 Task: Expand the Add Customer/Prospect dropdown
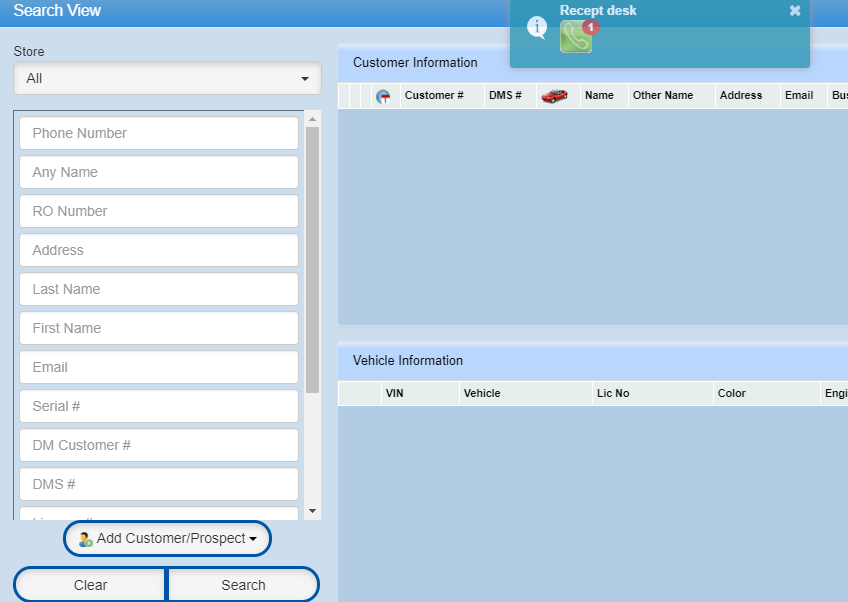[x=167, y=539]
